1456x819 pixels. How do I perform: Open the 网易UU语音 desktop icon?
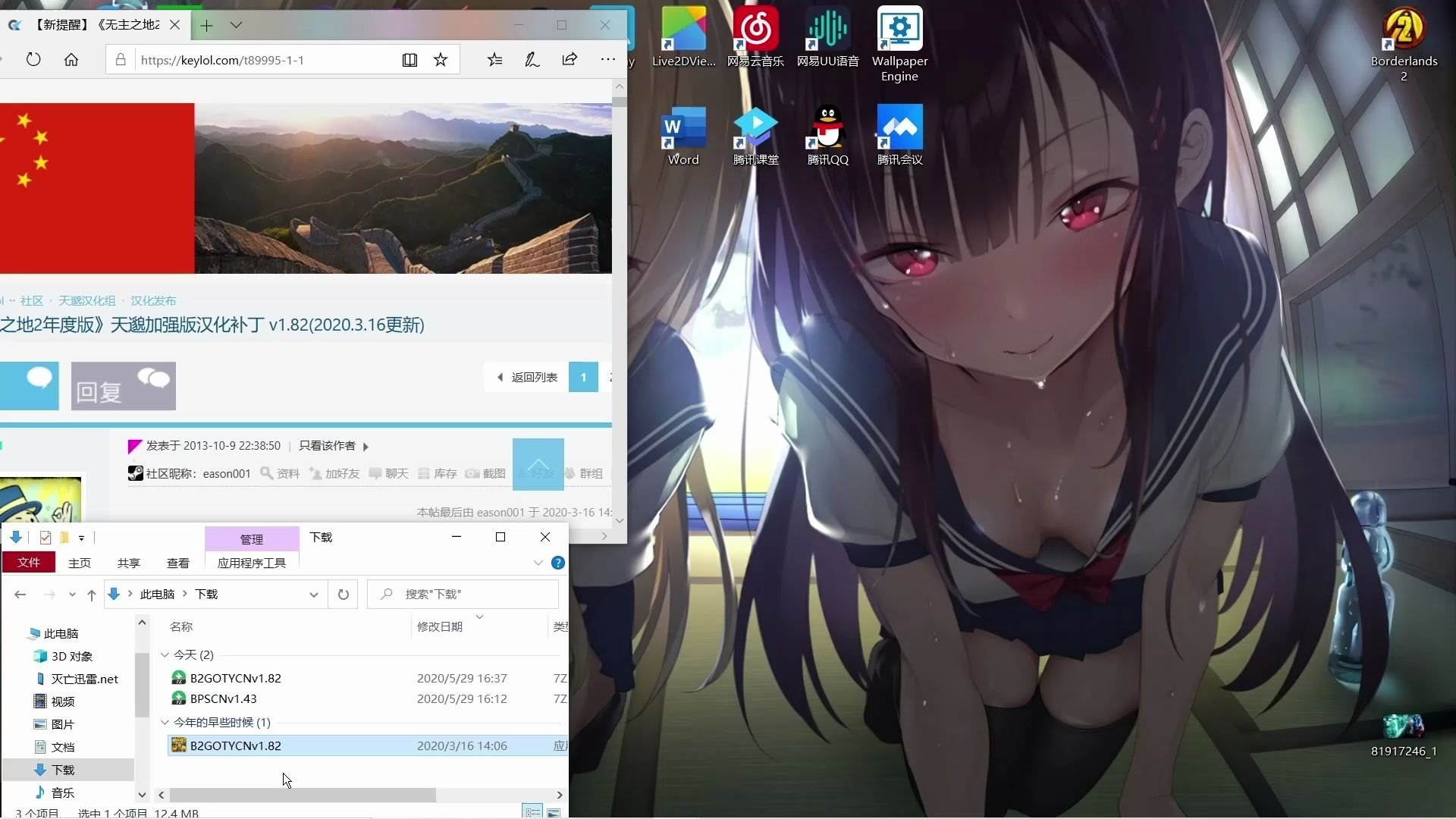[827, 38]
